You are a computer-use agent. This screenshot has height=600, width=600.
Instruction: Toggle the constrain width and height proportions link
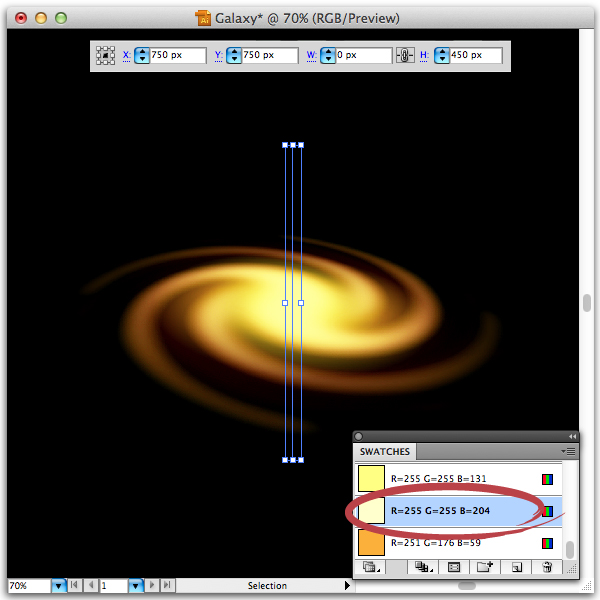pyautogui.click(x=405, y=55)
